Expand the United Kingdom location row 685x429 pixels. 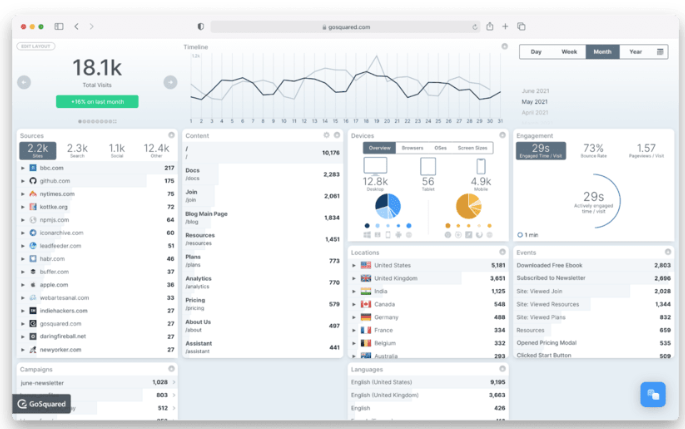[x=354, y=278]
